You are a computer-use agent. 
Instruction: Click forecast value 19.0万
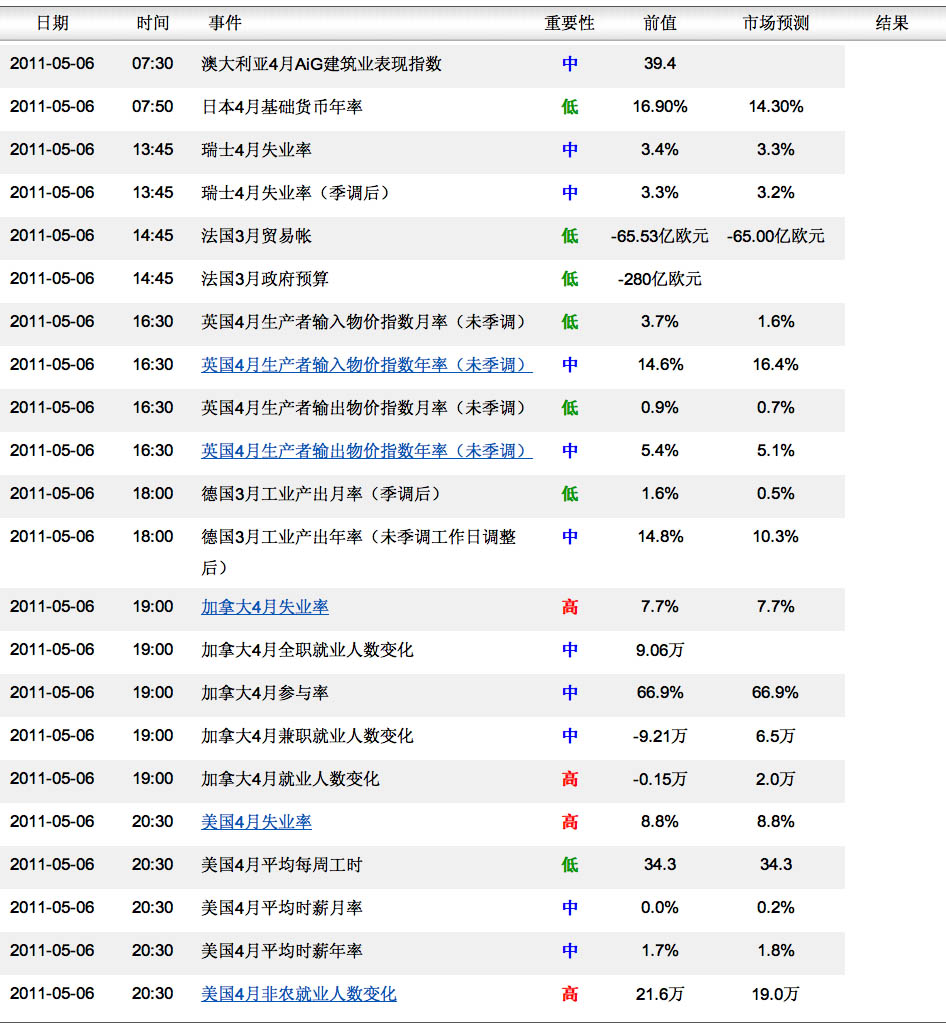click(x=776, y=994)
